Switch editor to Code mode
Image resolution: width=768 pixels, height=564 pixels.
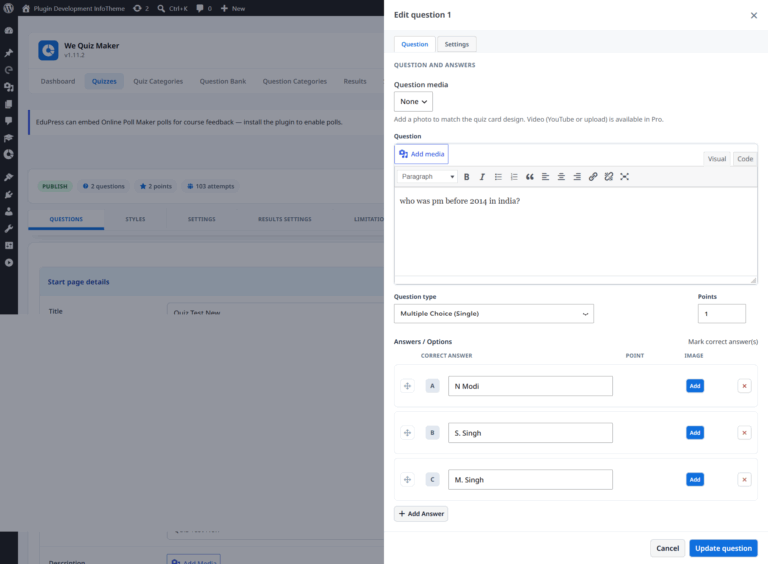[744, 159]
